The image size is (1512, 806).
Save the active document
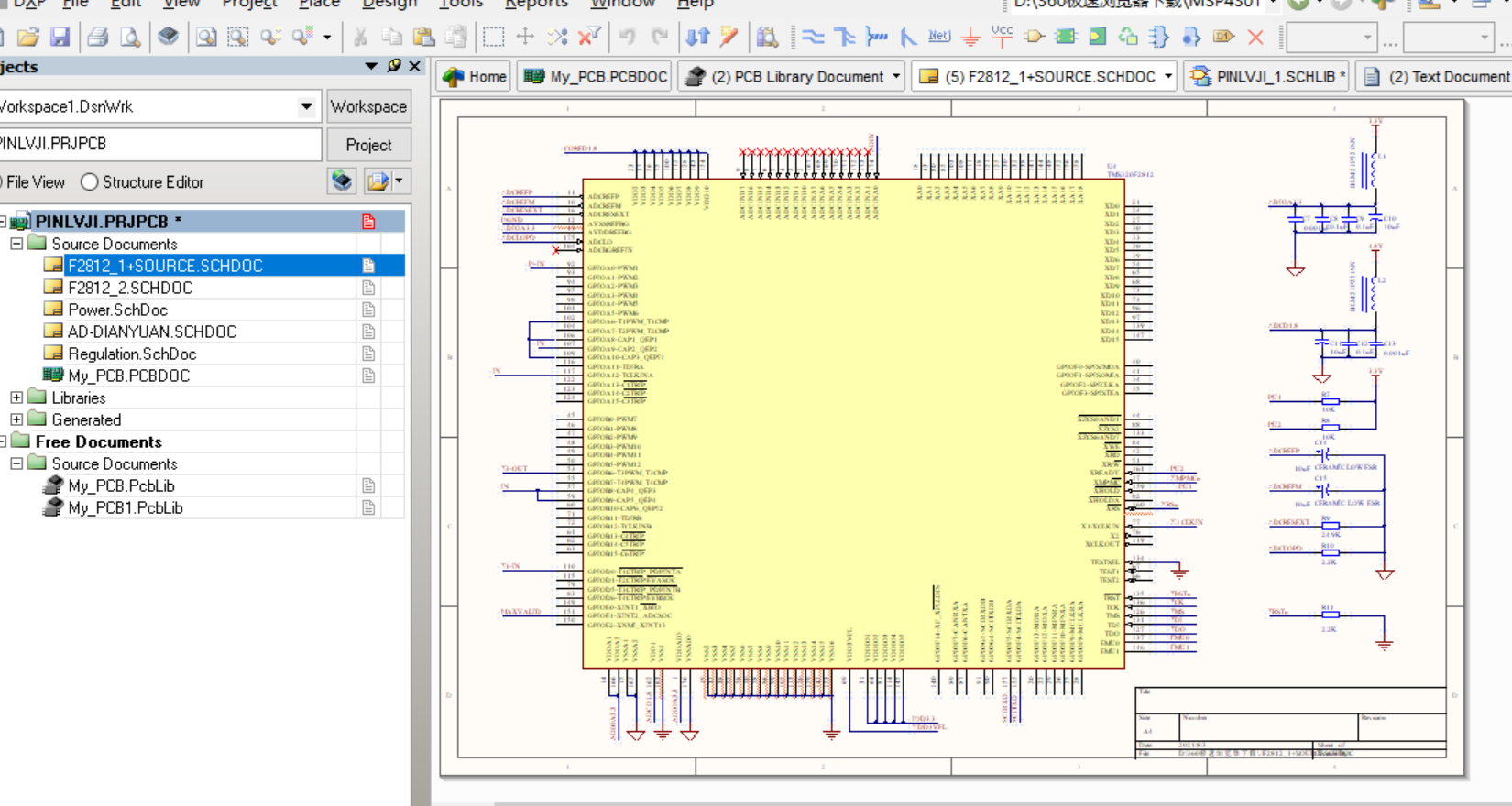[x=60, y=38]
